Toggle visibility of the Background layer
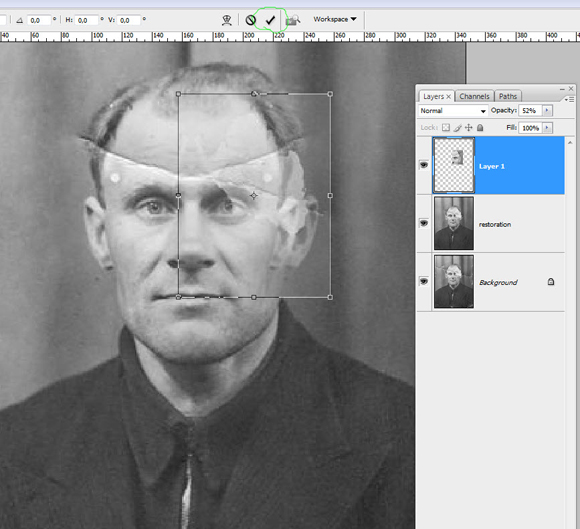Viewport: 580px width, 529px height. (424, 282)
